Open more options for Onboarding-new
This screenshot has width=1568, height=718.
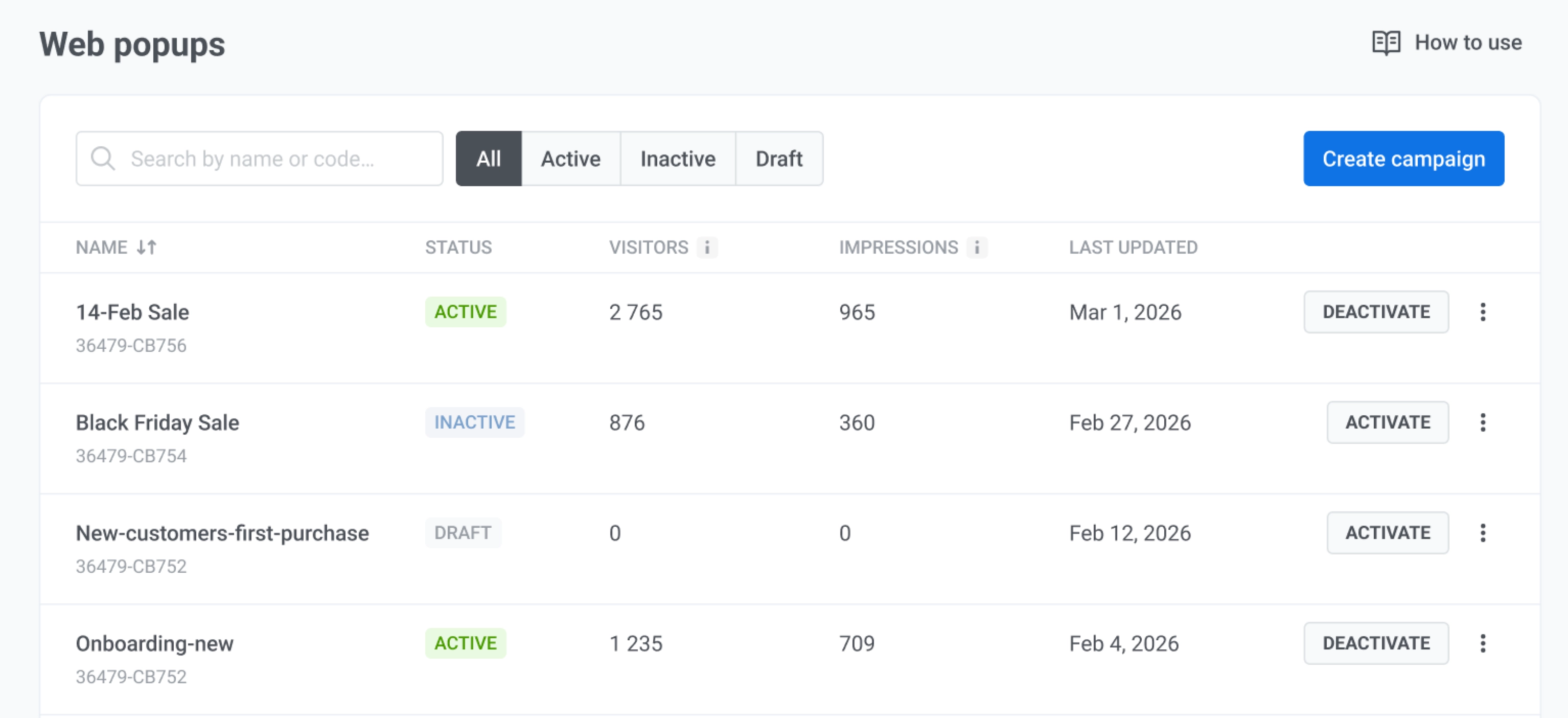point(1483,642)
